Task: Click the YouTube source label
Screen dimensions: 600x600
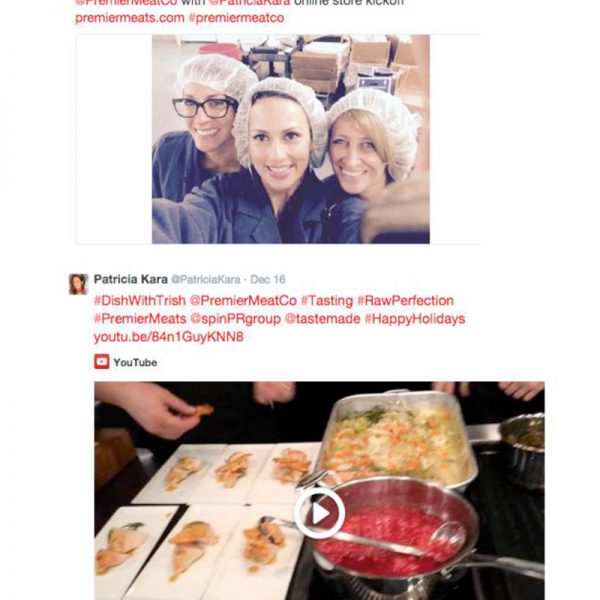Action: click(135, 362)
